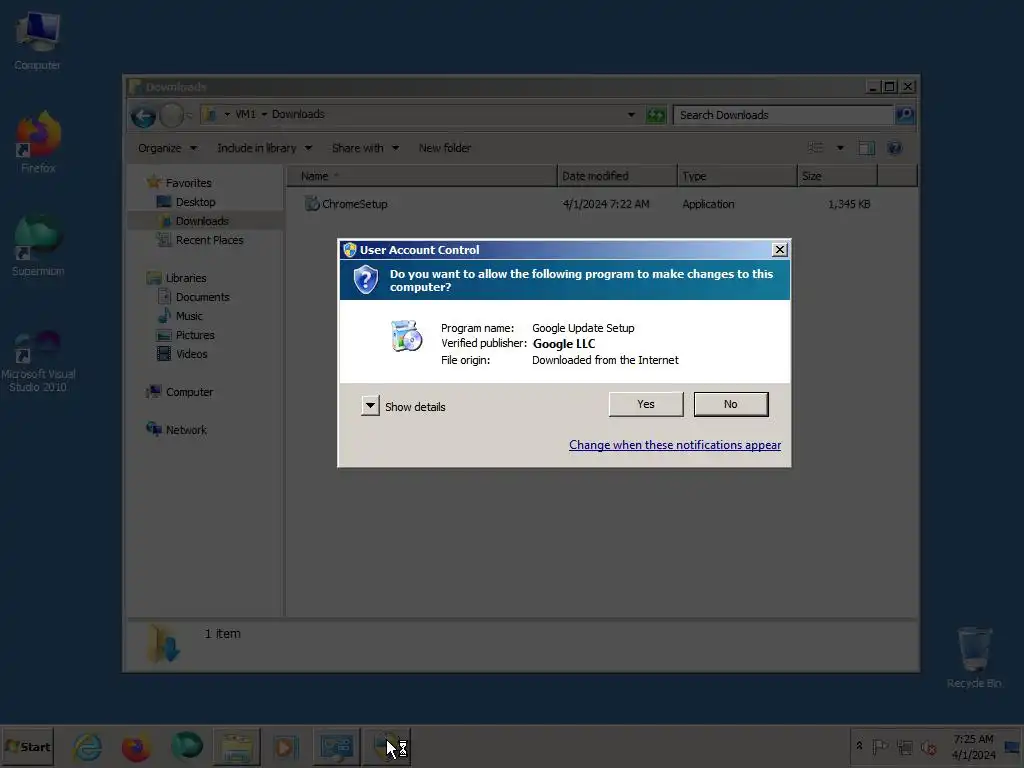Click the network tray icon

tap(904, 746)
